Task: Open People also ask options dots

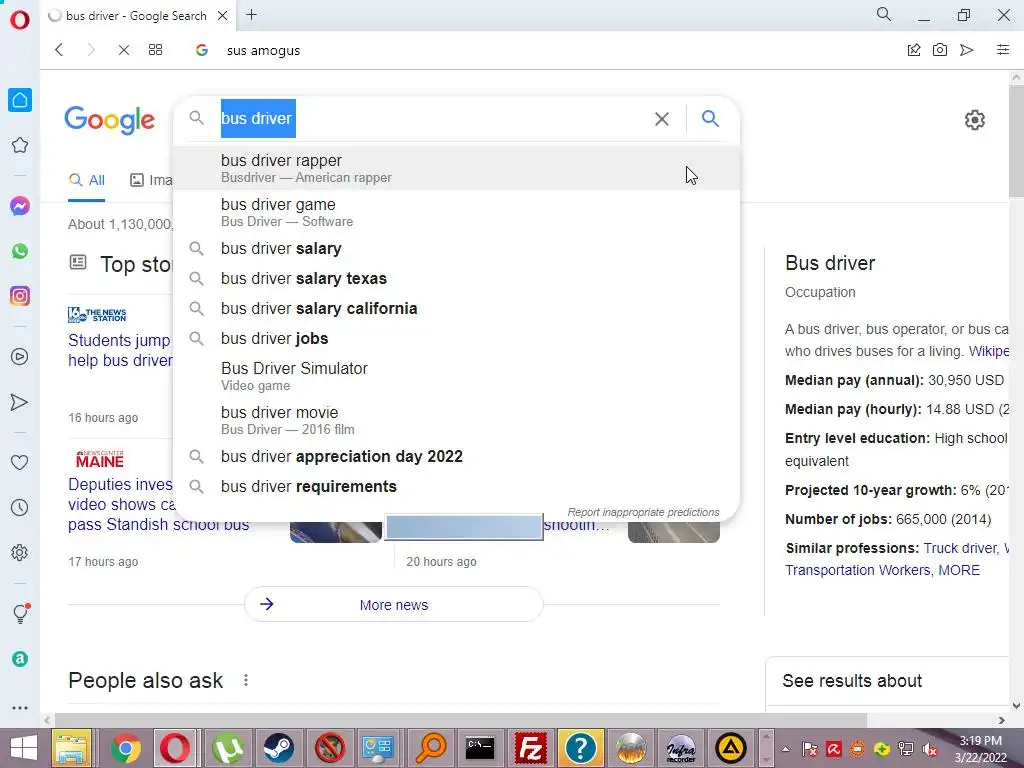Action: coord(246,680)
